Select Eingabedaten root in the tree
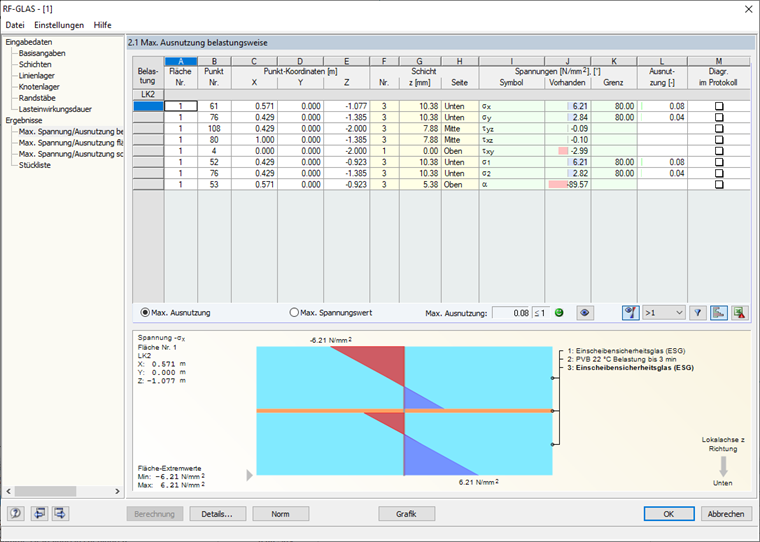760x542 pixels. (29, 42)
